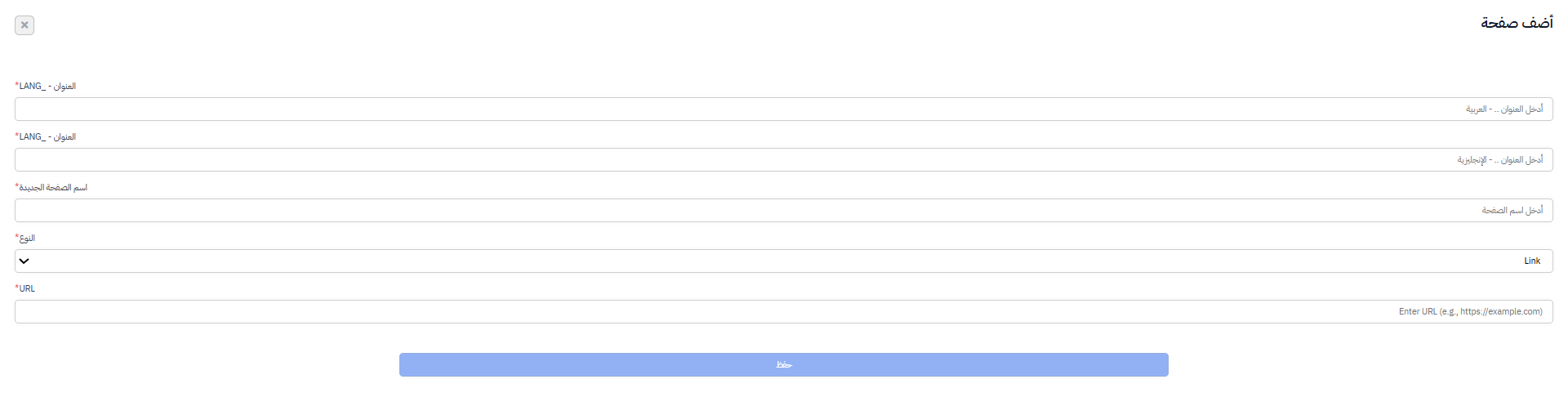The height and width of the screenshot is (406, 1568).
Task: Click the النوع field label
Action: (27, 238)
